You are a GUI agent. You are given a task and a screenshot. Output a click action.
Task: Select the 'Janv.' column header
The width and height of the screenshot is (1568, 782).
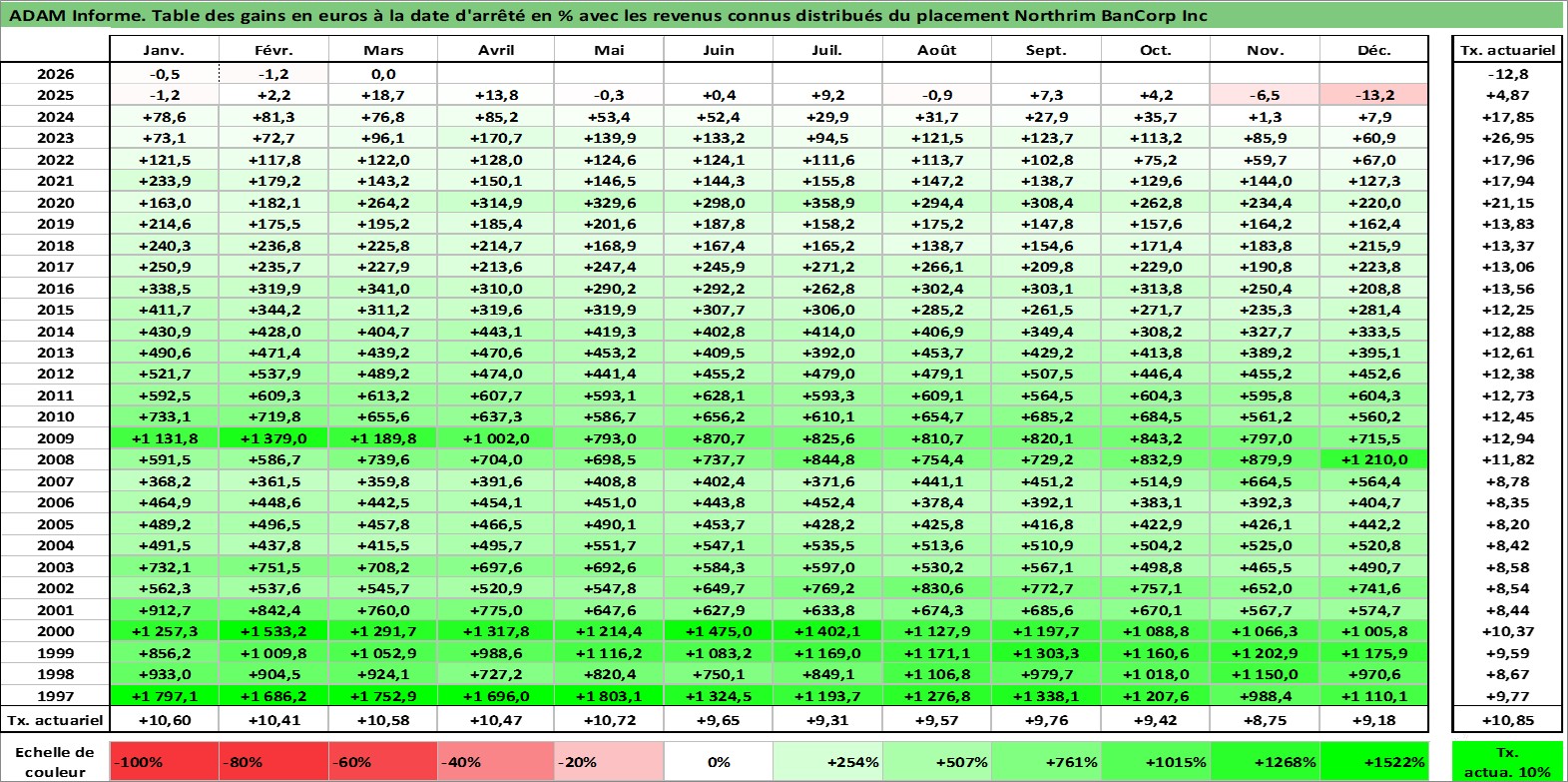coord(164,50)
